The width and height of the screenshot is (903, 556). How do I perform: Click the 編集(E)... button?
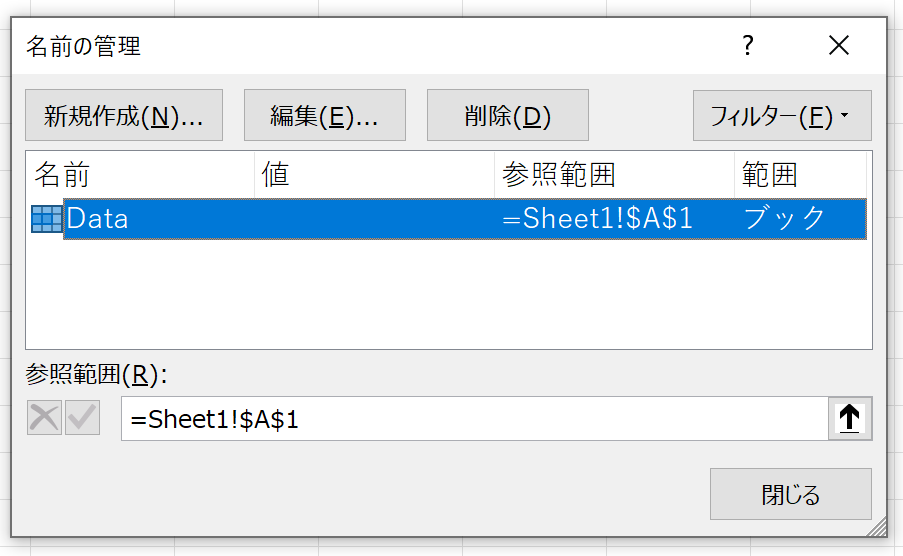[325, 115]
